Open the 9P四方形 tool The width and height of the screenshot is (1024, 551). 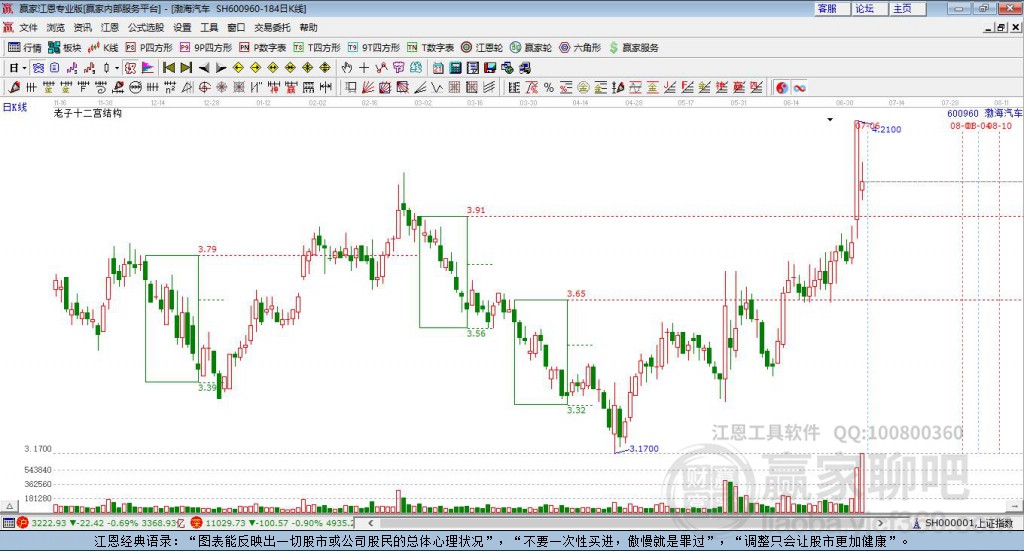pos(206,48)
